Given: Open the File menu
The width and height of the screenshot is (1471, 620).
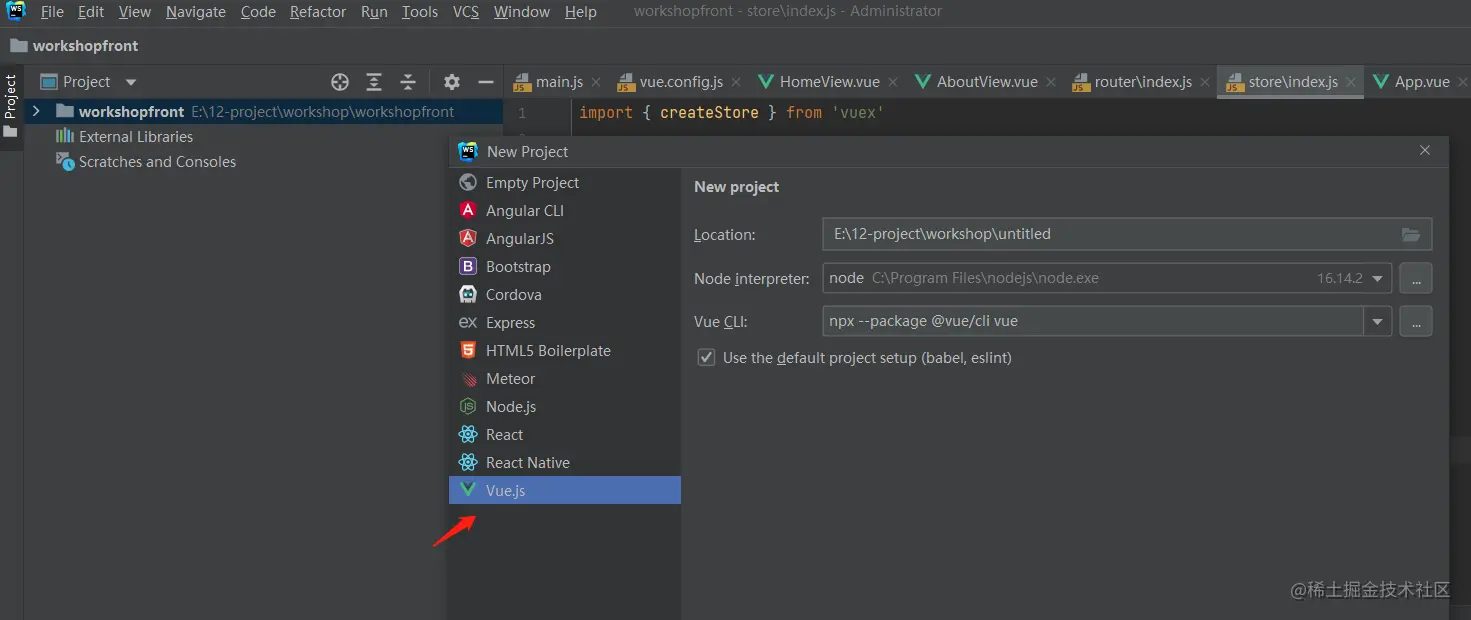Looking at the screenshot, I should pos(52,12).
